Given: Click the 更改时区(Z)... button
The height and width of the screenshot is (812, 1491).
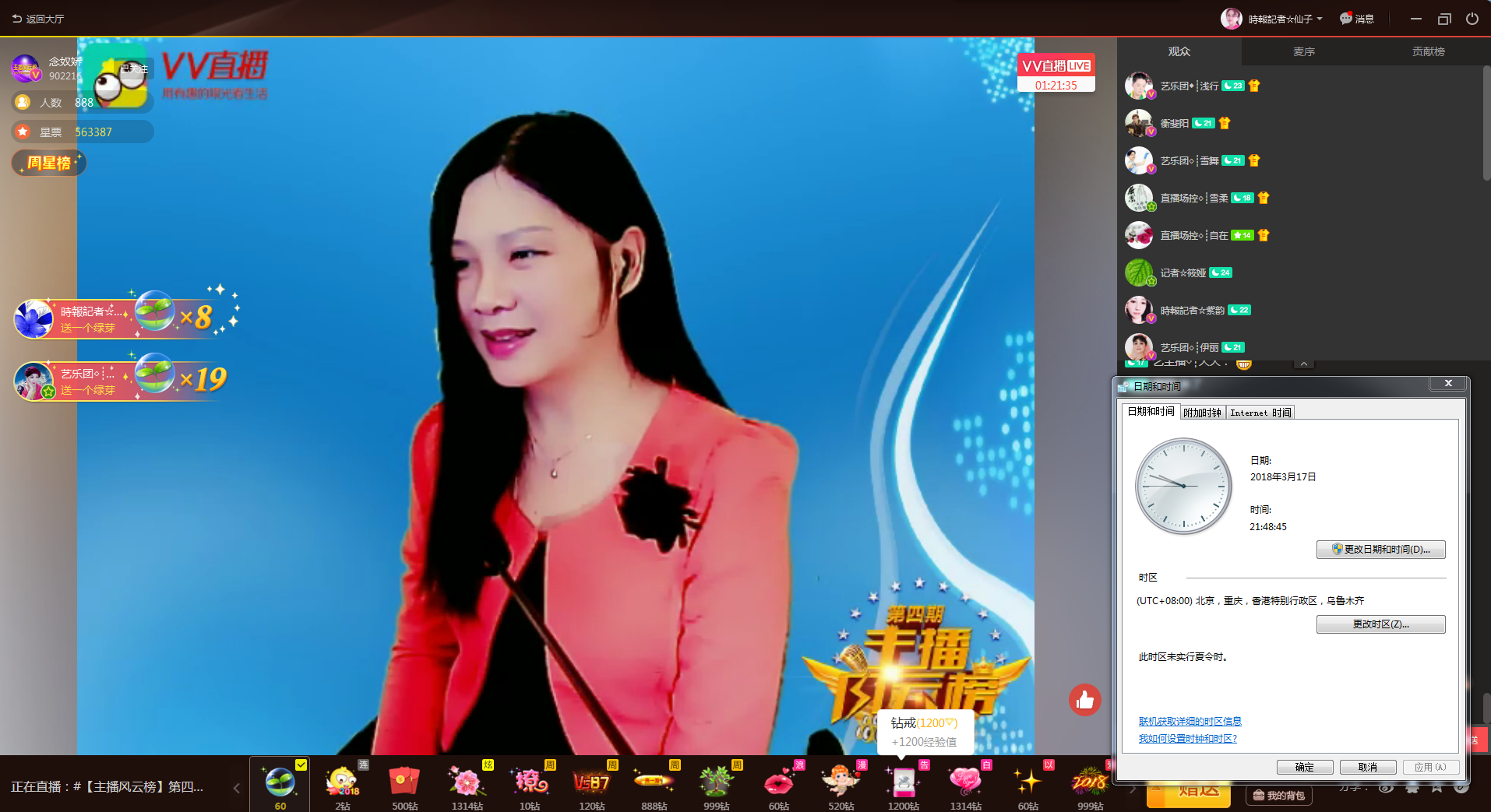Looking at the screenshot, I should 1380,624.
